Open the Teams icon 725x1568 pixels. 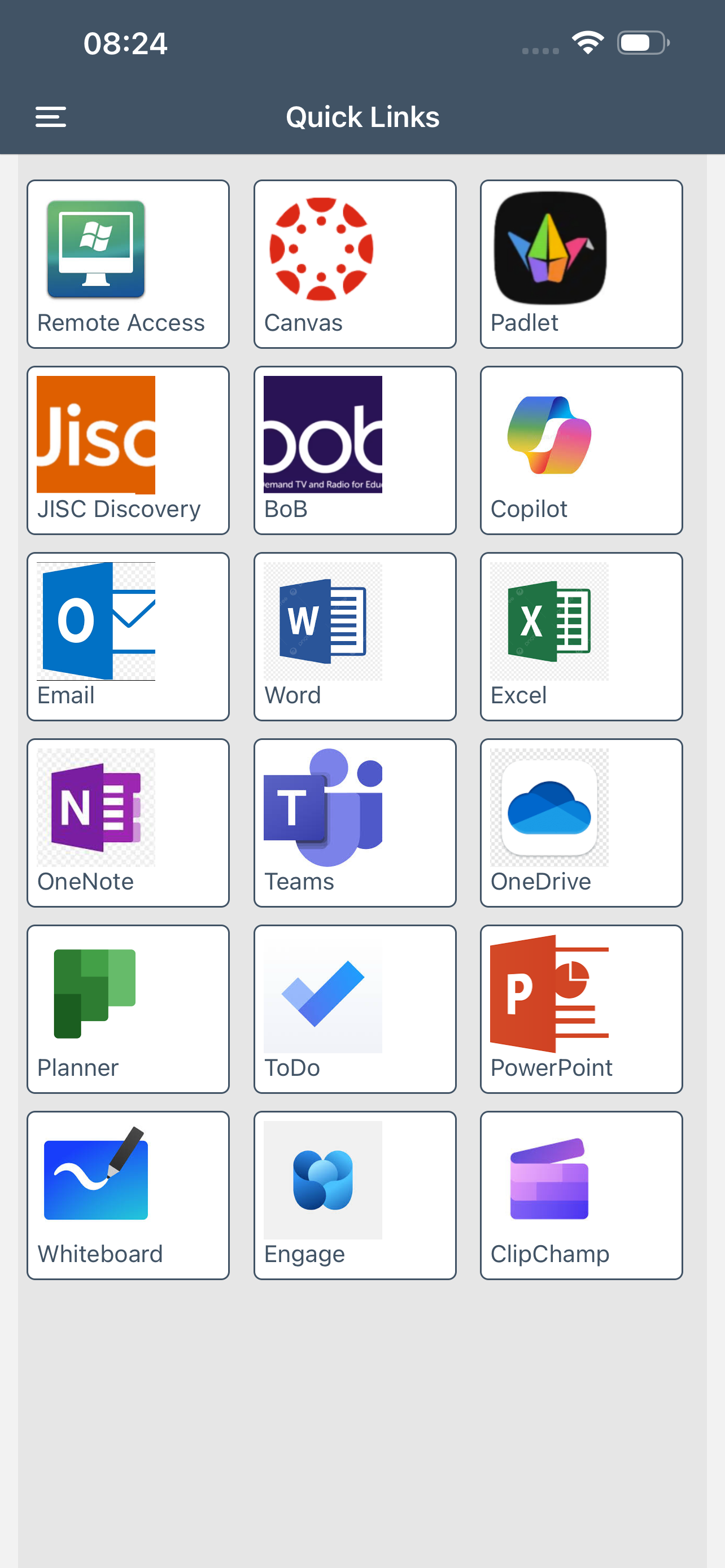(x=322, y=807)
